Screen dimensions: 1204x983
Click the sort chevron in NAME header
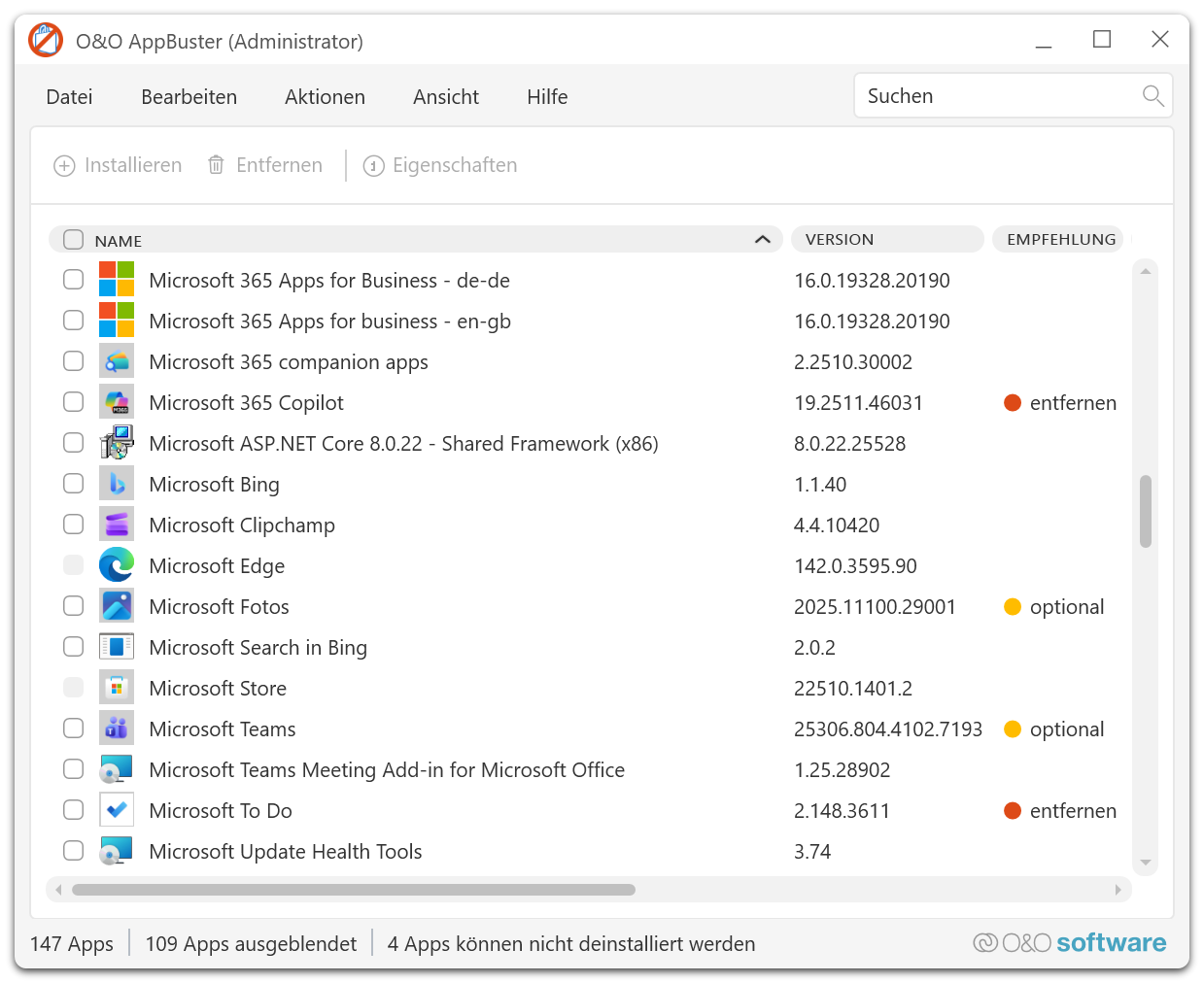[x=763, y=239]
